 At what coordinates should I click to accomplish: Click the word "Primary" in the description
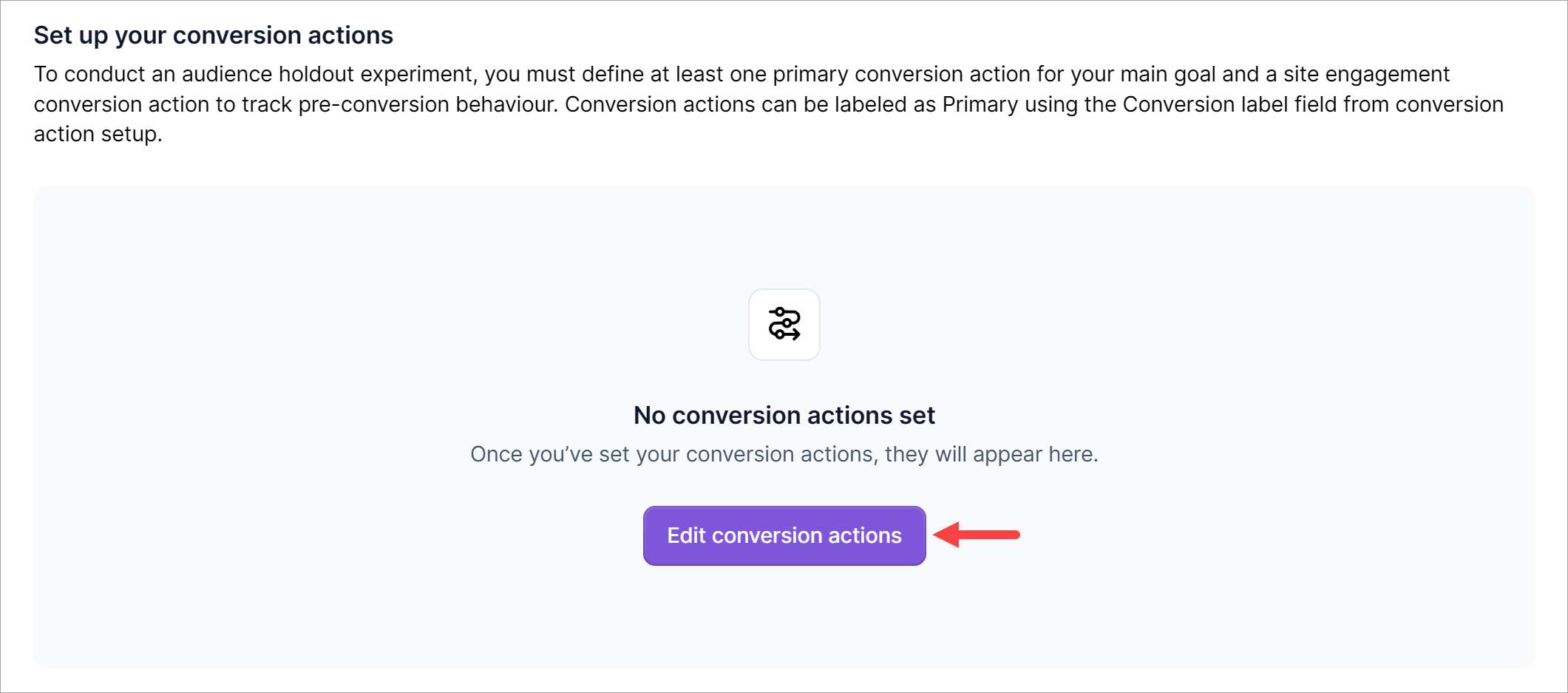[980, 104]
